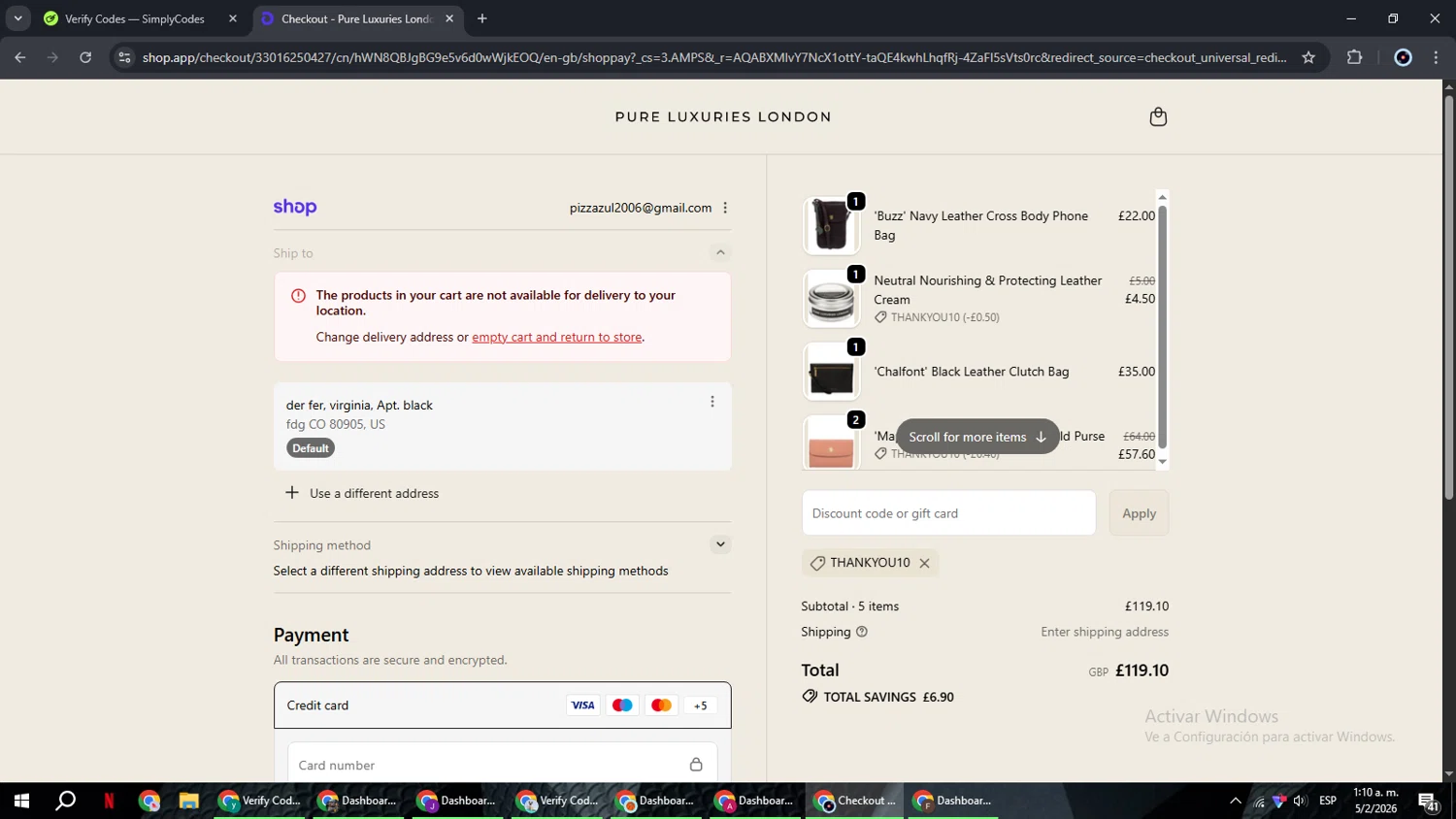1456x819 pixels.
Task: Select the Maestro card logo
Action: (622, 705)
